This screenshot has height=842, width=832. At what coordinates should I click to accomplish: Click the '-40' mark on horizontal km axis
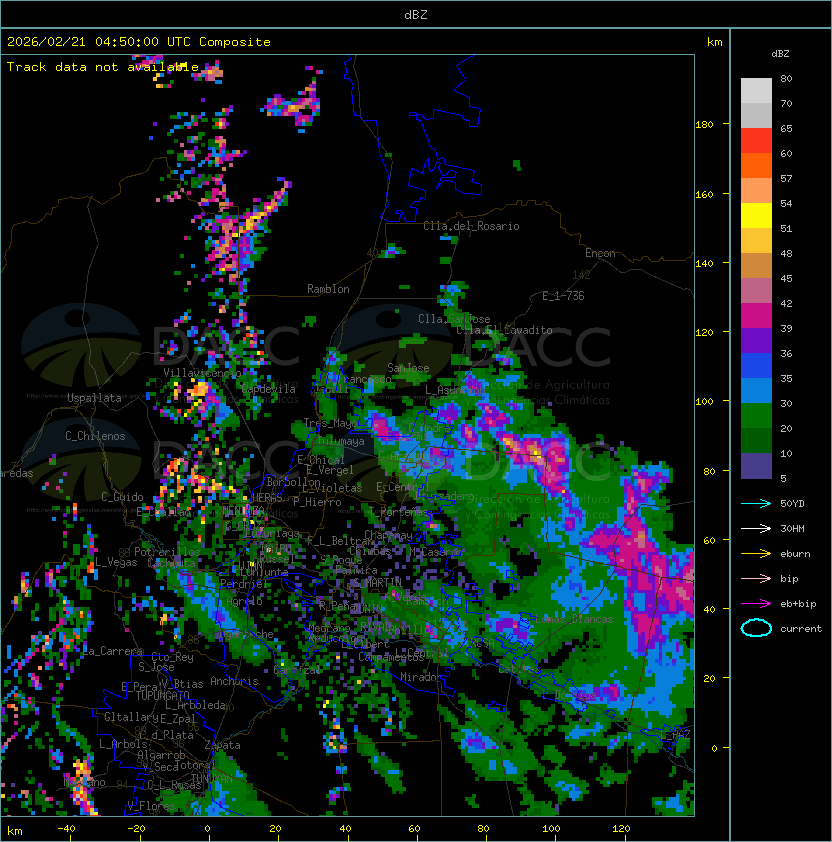pyautogui.click(x=66, y=829)
